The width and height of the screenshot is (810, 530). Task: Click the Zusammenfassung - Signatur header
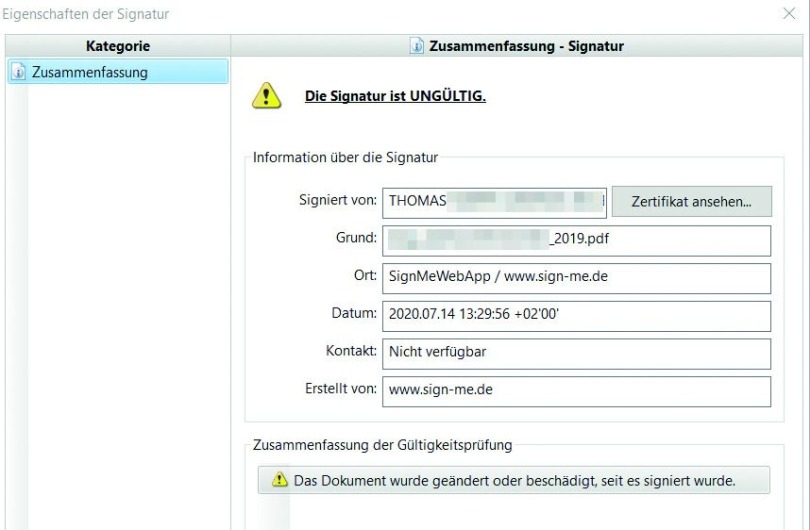[x=517, y=46]
